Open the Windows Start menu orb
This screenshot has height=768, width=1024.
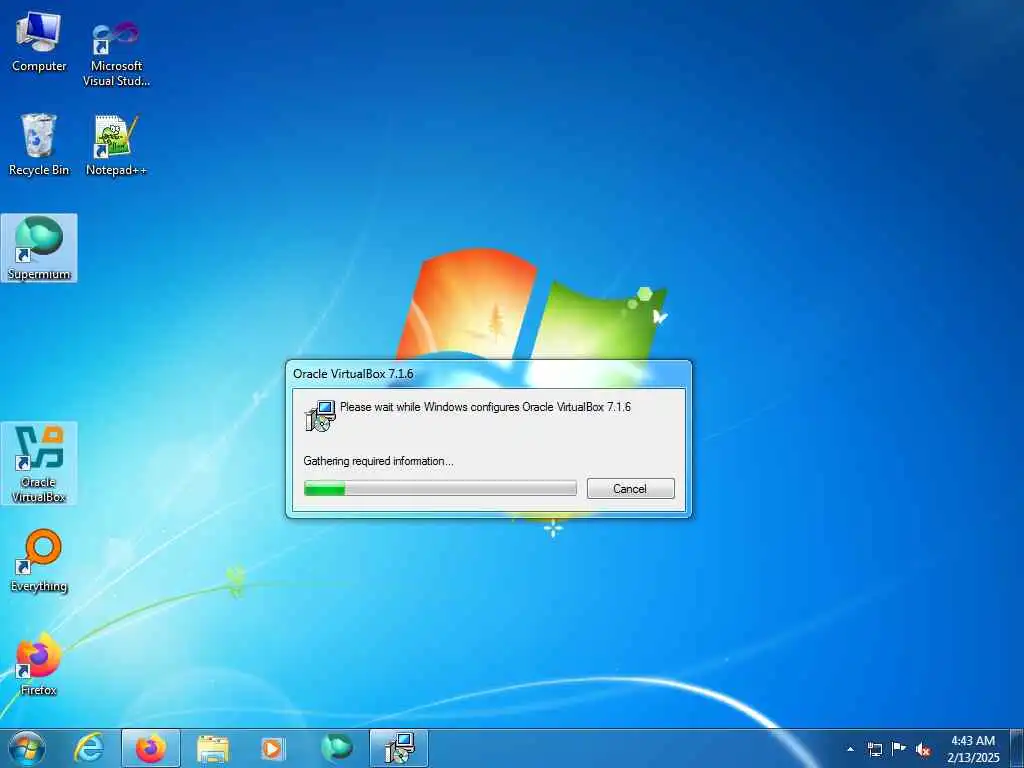pyautogui.click(x=27, y=749)
